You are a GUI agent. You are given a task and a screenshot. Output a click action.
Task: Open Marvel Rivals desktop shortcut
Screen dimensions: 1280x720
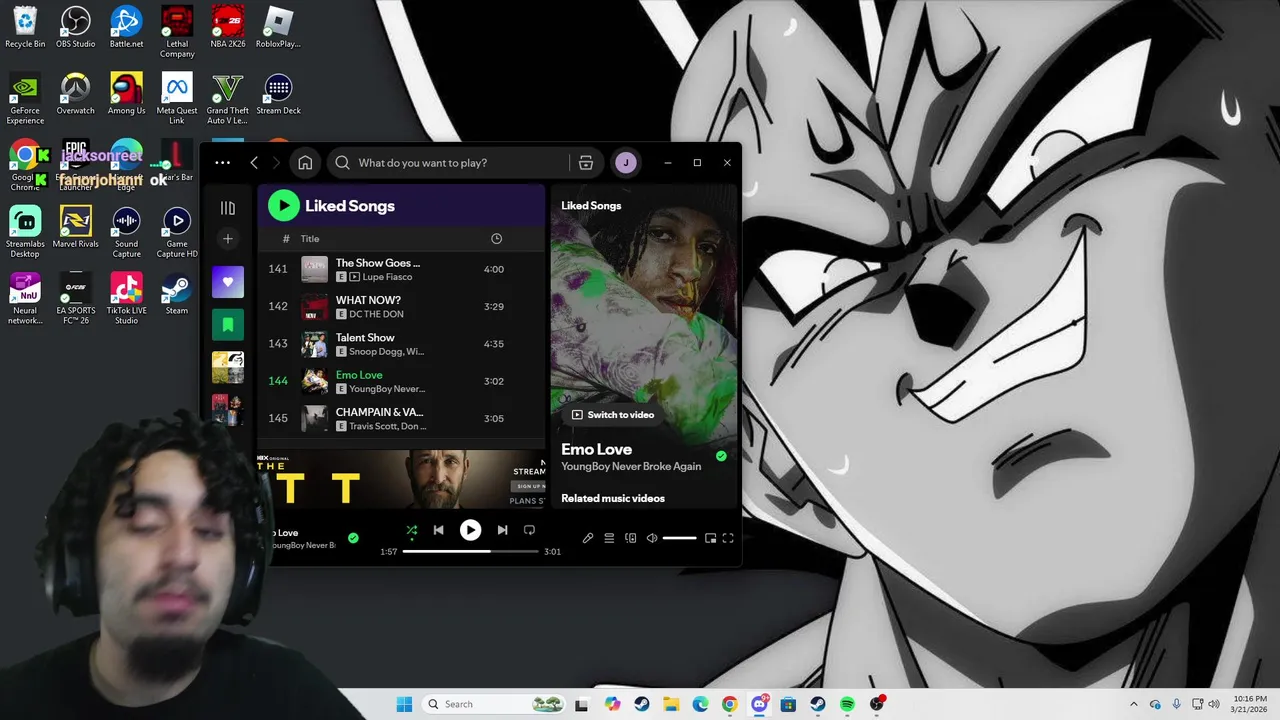coord(76,228)
